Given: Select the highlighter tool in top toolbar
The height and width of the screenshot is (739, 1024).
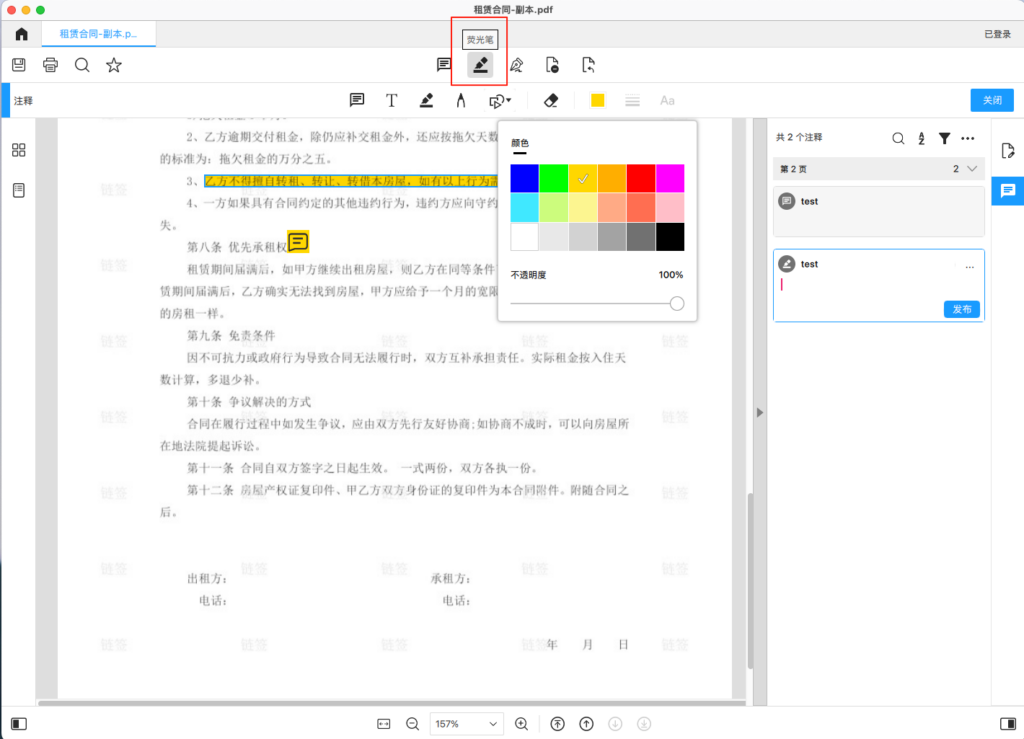Looking at the screenshot, I should click(x=480, y=65).
